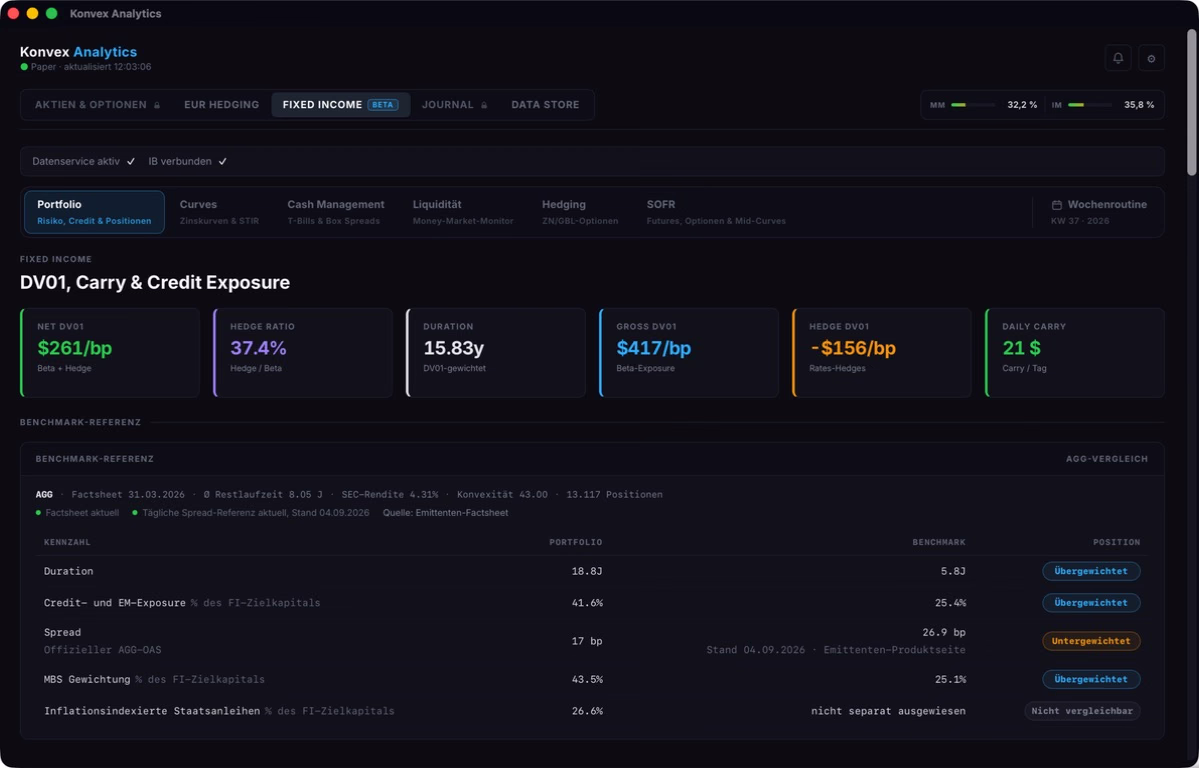1199x768 pixels.
Task: Switch to the EUR Hedging tab
Action: coord(222,105)
